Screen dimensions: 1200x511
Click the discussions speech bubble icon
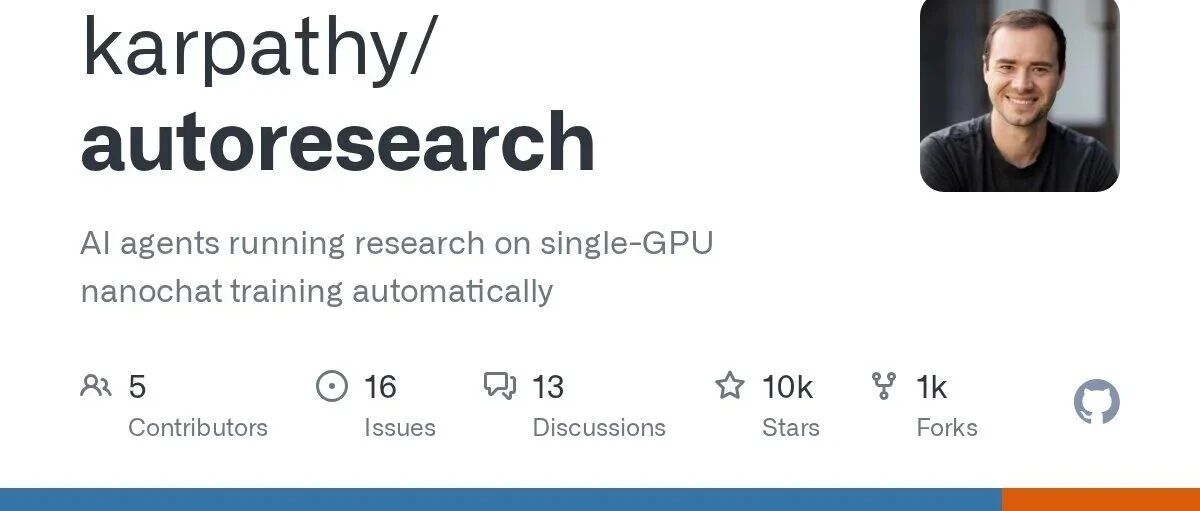tap(500, 386)
